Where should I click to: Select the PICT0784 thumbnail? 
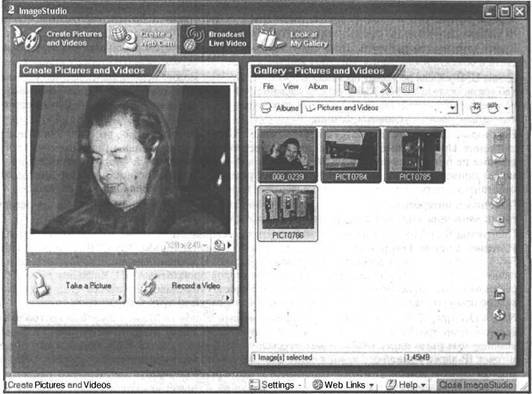351,155
